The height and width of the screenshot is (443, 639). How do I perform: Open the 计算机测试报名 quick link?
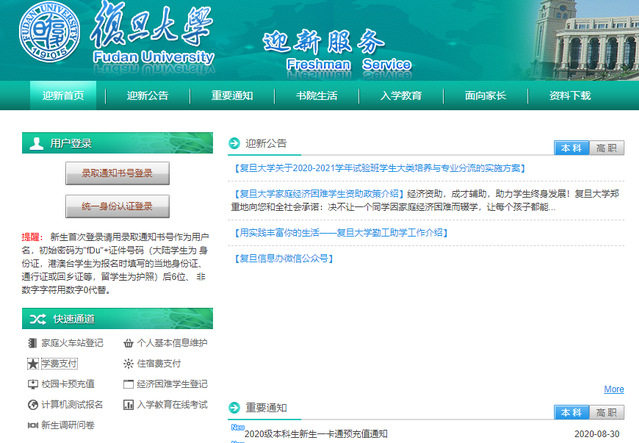[x=72, y=405]
